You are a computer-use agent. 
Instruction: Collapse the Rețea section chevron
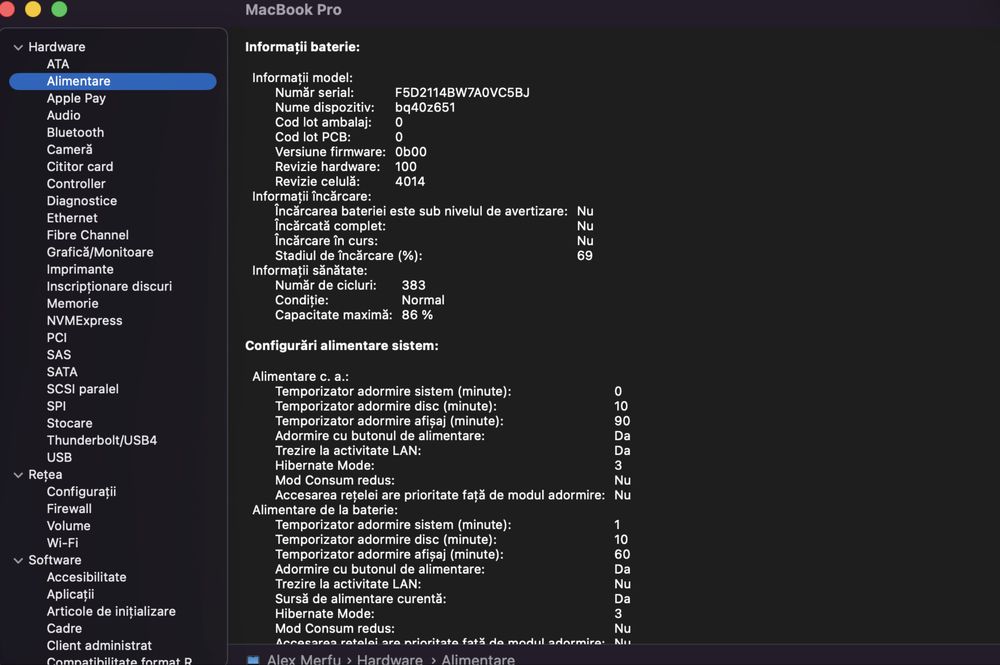click(x=18, y=475)
